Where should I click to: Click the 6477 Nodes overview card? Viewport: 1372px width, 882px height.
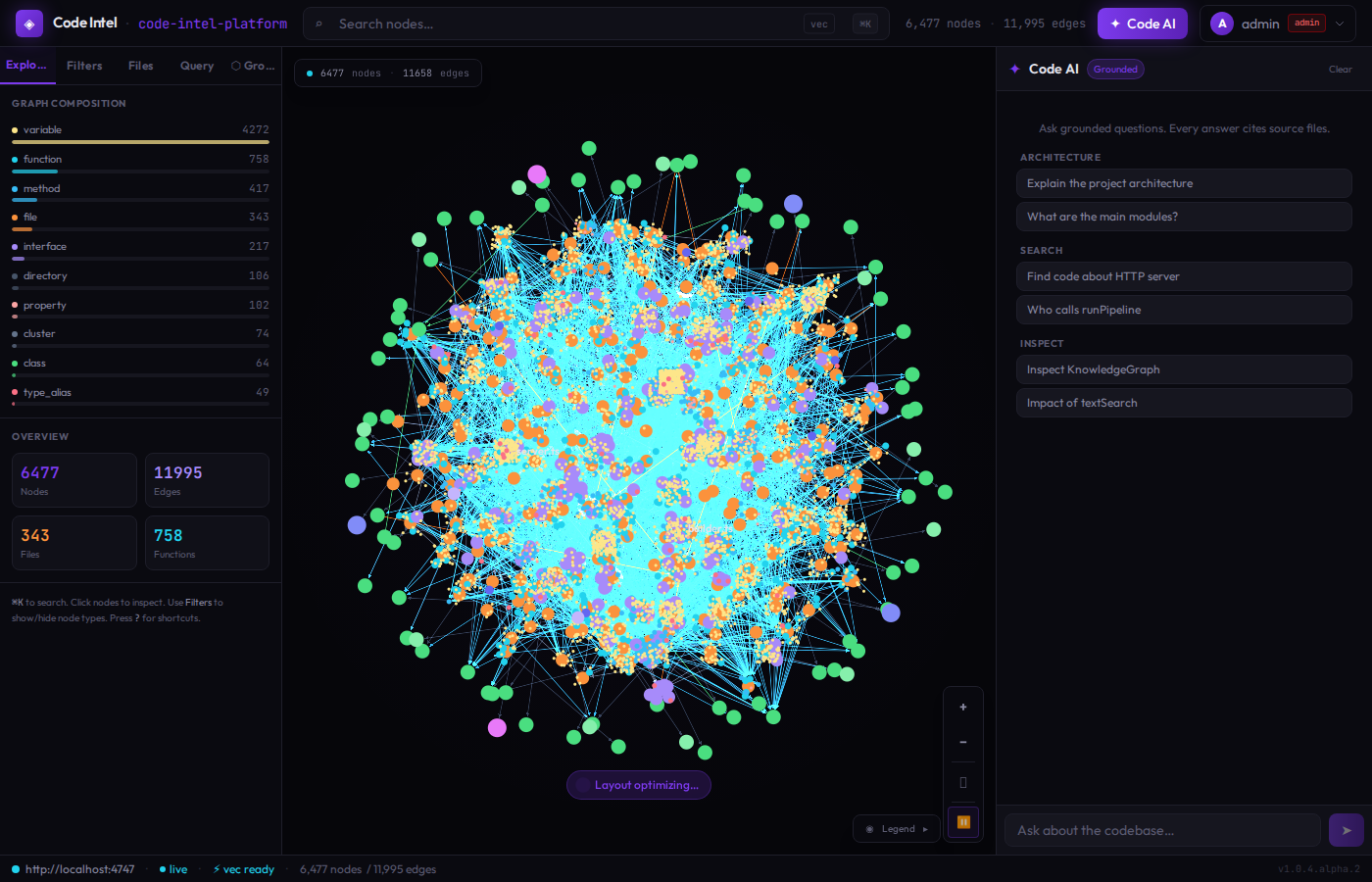click(74, 480)
